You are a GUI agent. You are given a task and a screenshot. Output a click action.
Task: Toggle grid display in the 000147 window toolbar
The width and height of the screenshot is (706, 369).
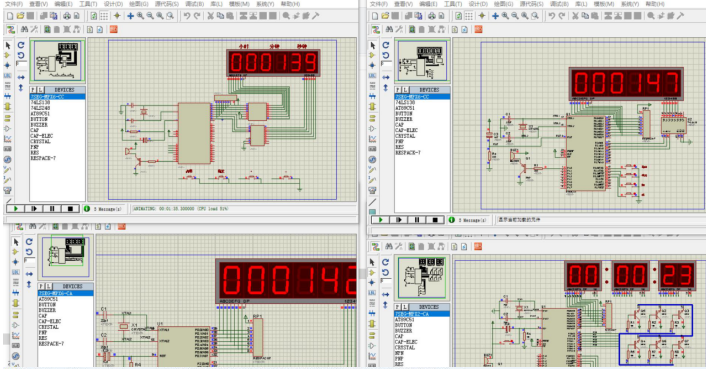coord(469,16)
